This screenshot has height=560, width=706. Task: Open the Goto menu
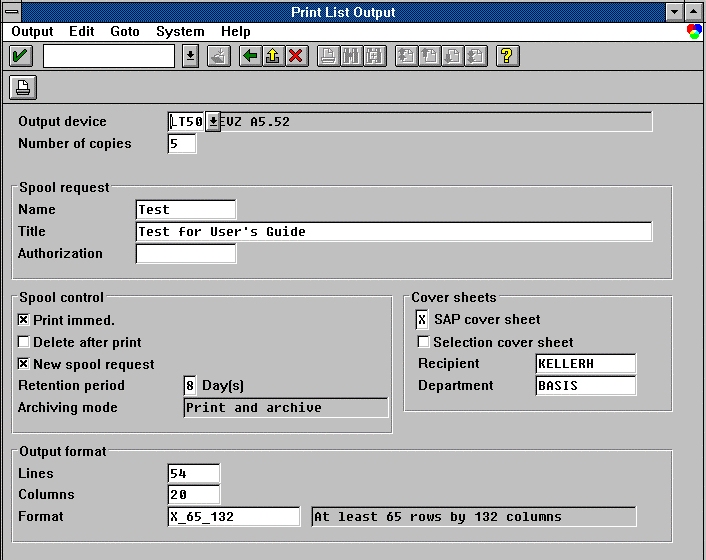pyautogui.click(x=125, y=32)
